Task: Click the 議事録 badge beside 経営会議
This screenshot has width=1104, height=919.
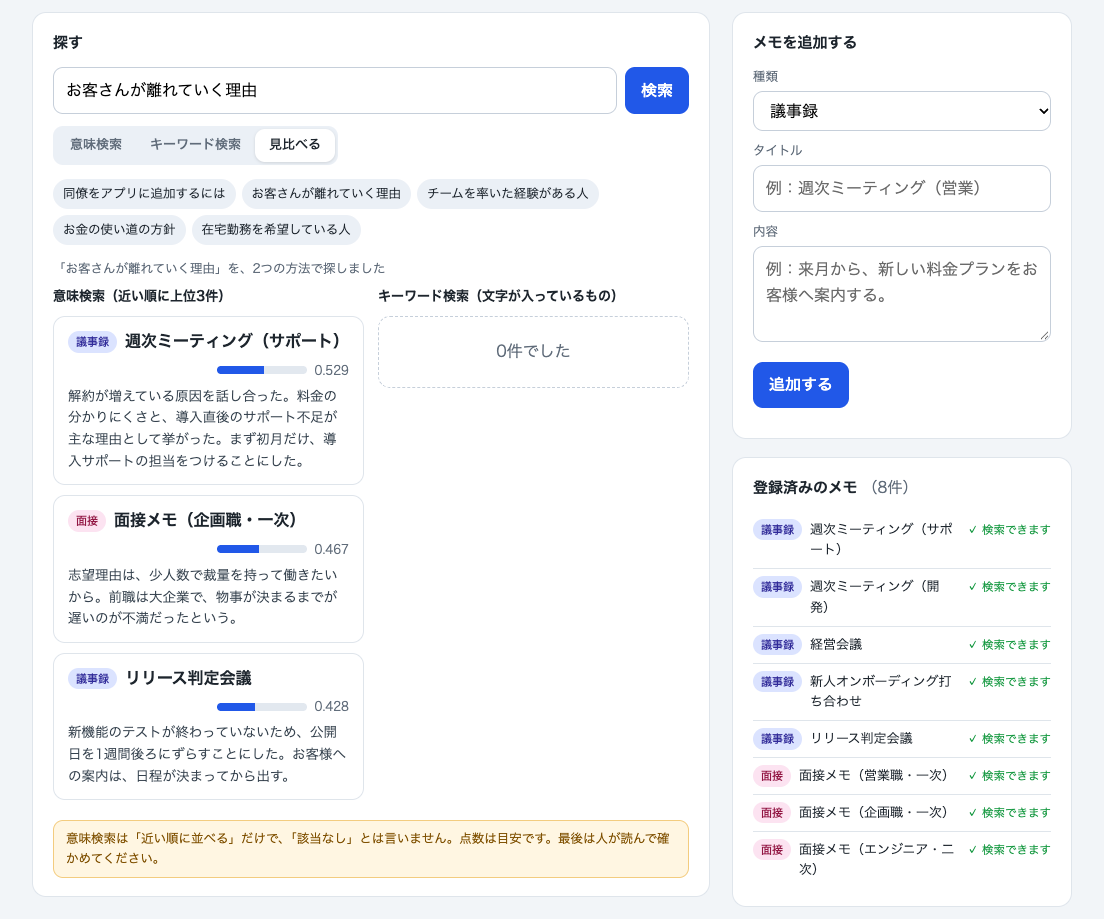Action: coord(777,644)
